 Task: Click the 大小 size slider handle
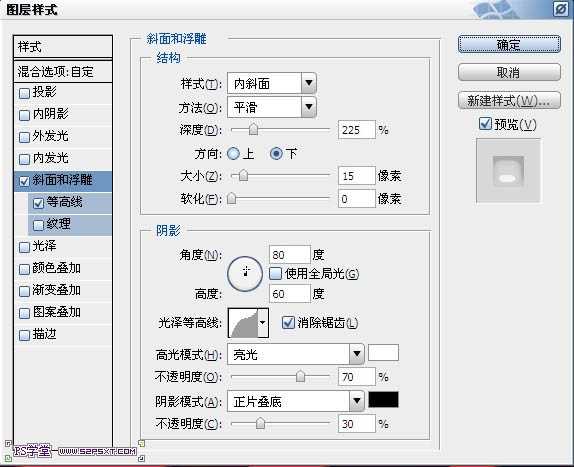point(243,176)
